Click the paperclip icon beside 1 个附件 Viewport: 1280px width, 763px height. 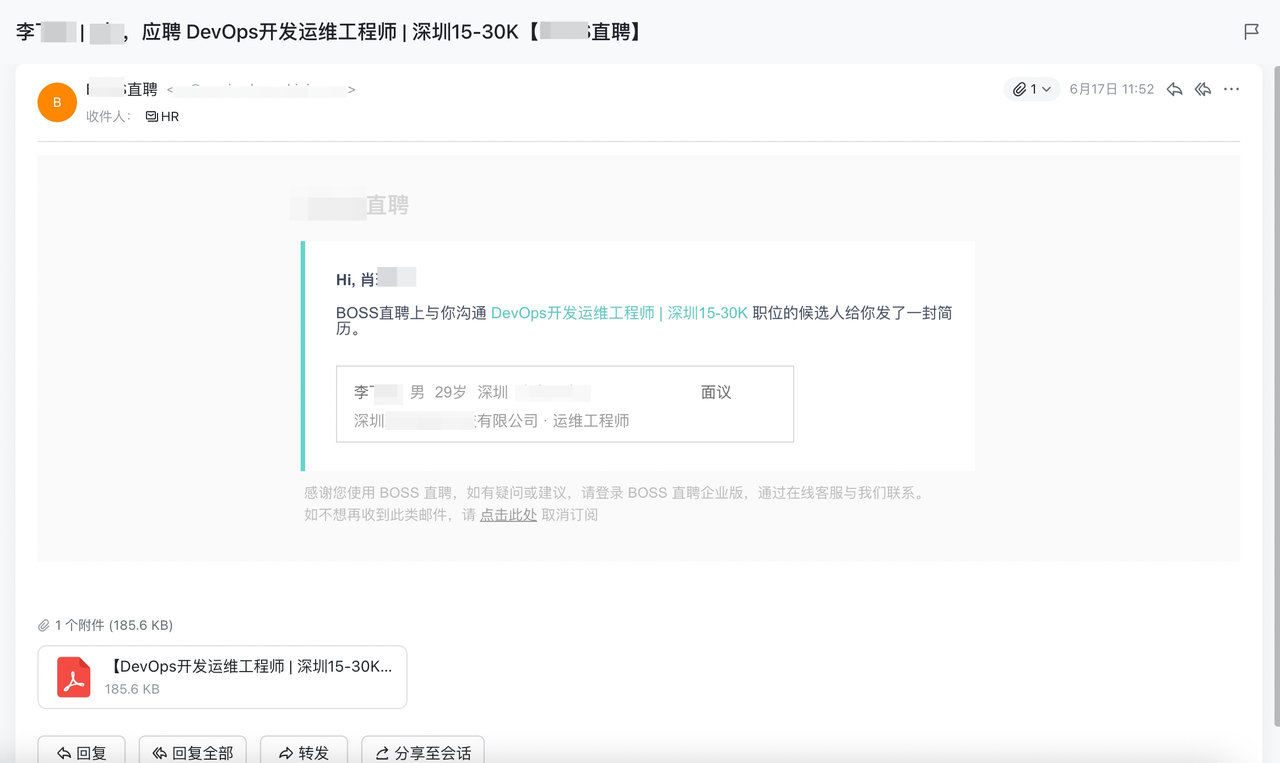[x=44, y=625]
